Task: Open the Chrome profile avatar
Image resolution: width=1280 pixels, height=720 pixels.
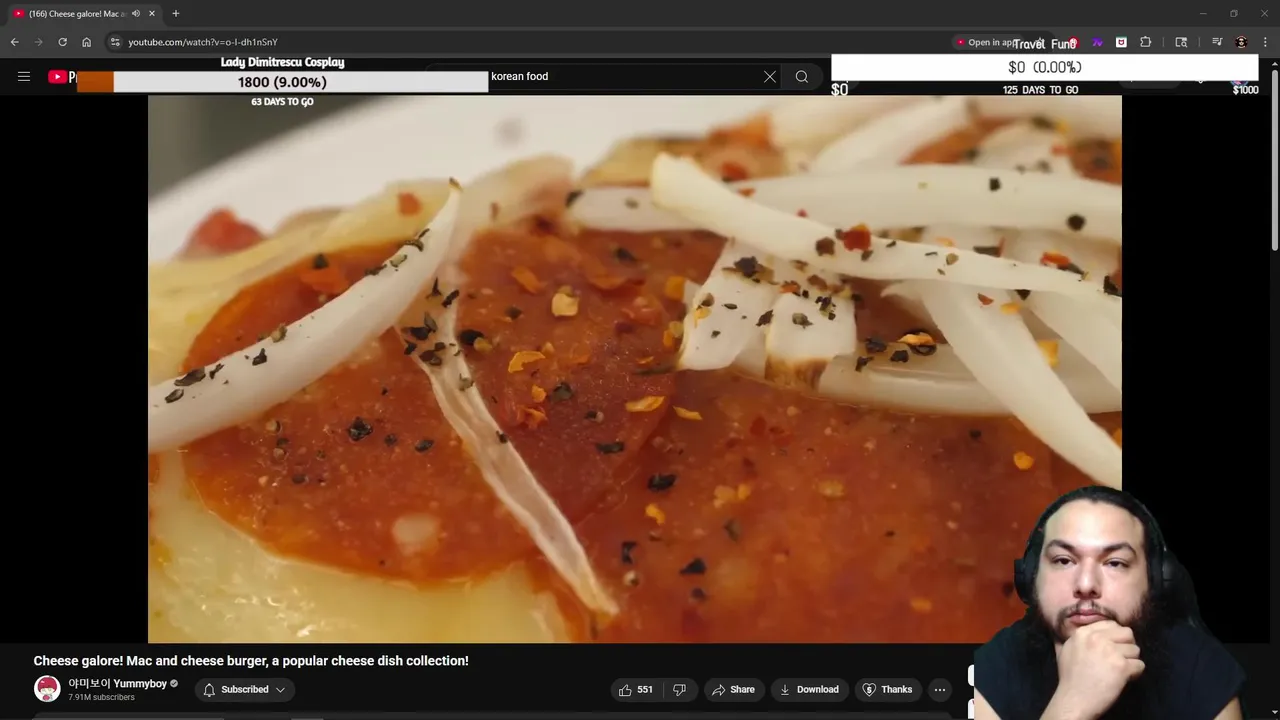Action: point(1241,42)
